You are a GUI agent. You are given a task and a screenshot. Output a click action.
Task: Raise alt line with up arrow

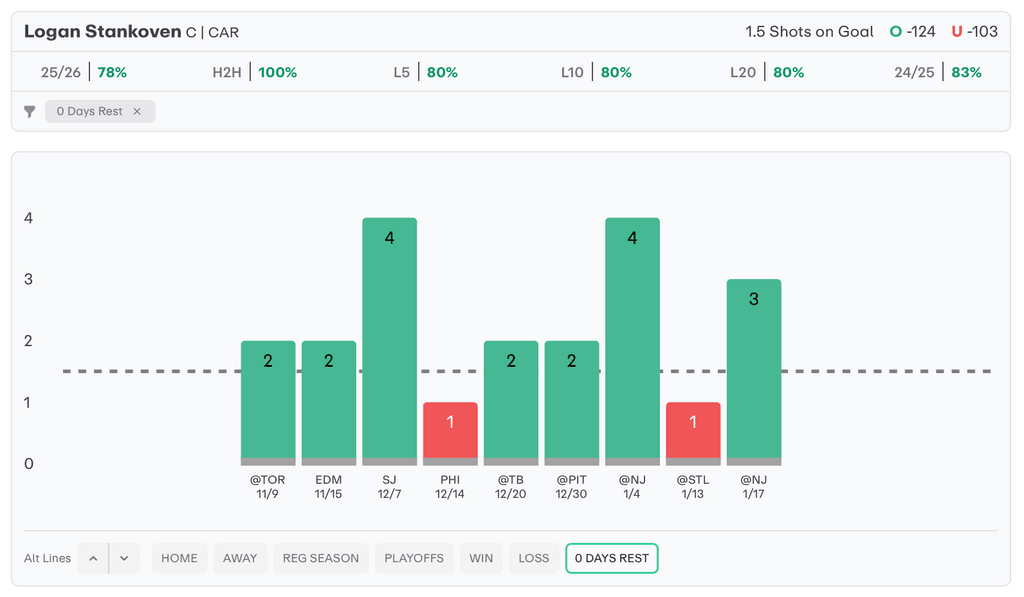tap(93, 558)
